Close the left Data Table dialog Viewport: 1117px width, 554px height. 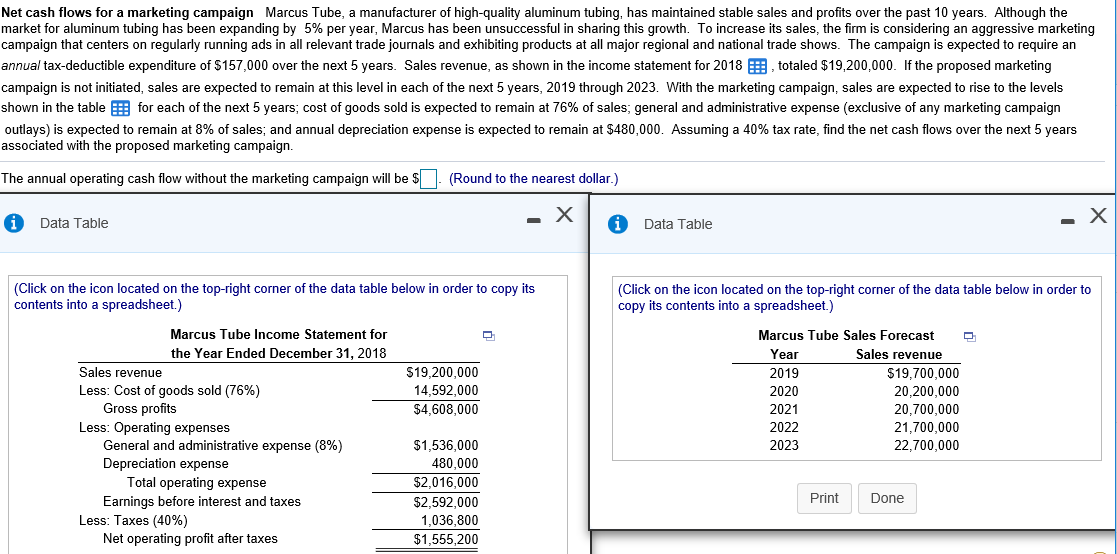tap(563, 214)
